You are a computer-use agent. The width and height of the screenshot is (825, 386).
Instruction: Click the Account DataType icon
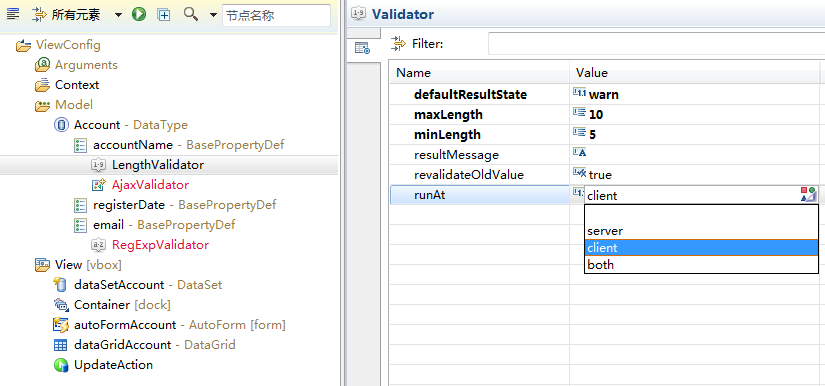point(62,125)
